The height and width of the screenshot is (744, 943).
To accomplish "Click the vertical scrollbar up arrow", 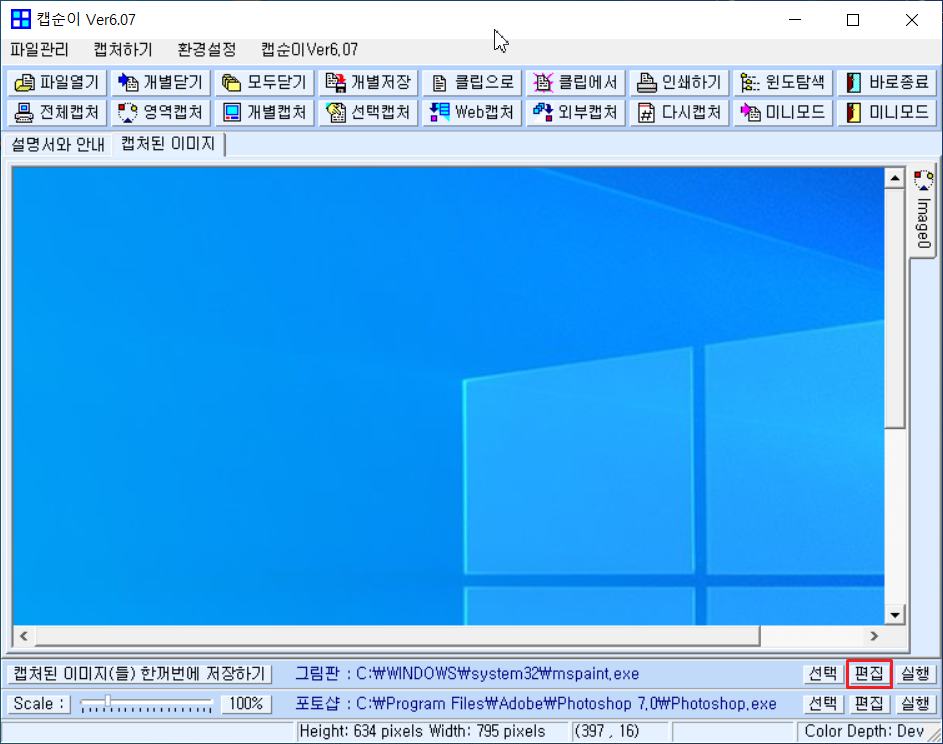I will (894, 178).
